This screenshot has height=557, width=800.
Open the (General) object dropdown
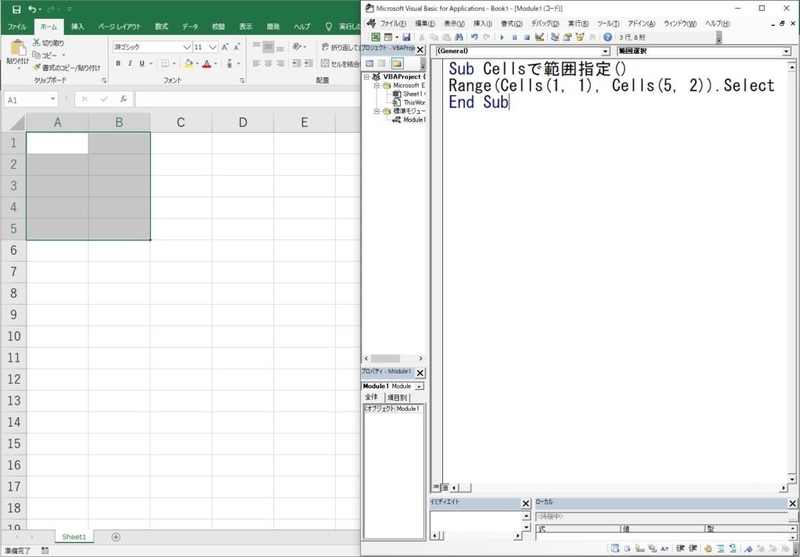tap(605, 52)
